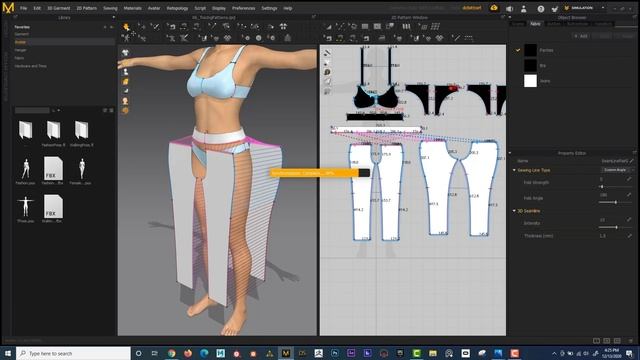Adjust the Fold Strength slider
Screen dimensions: 640x360
pos(615,187)
